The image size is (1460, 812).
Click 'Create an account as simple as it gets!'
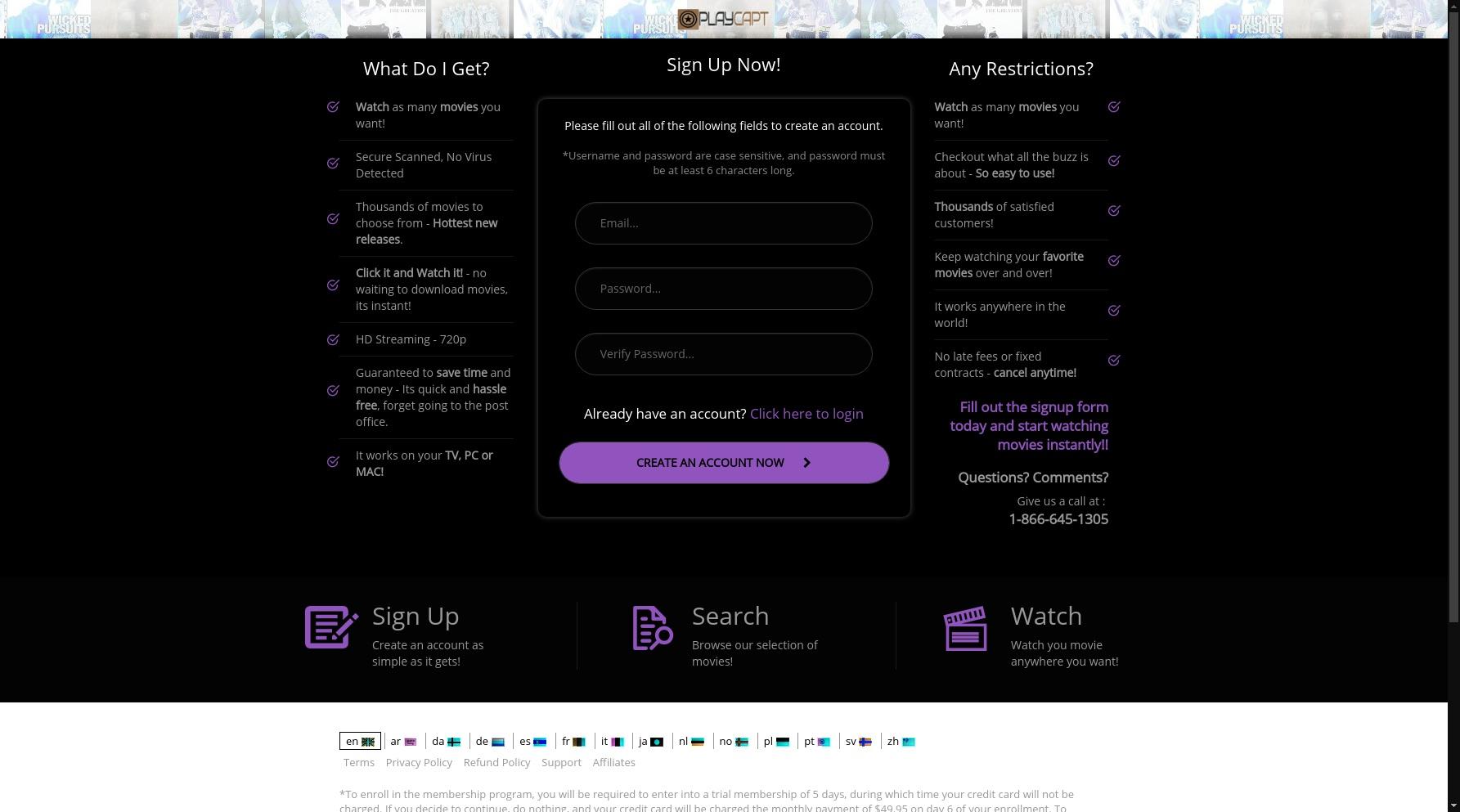428,653
